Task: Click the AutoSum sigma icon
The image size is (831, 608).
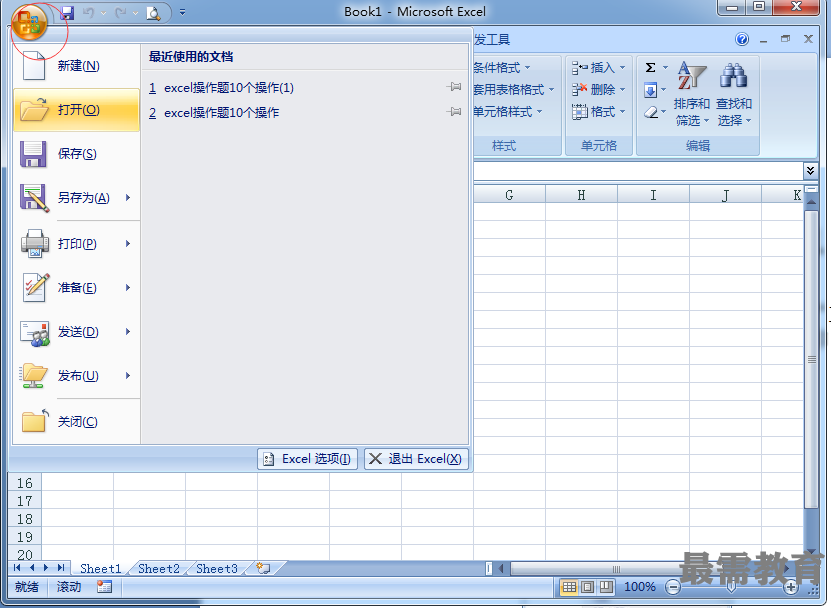Action: coord(650,68)
